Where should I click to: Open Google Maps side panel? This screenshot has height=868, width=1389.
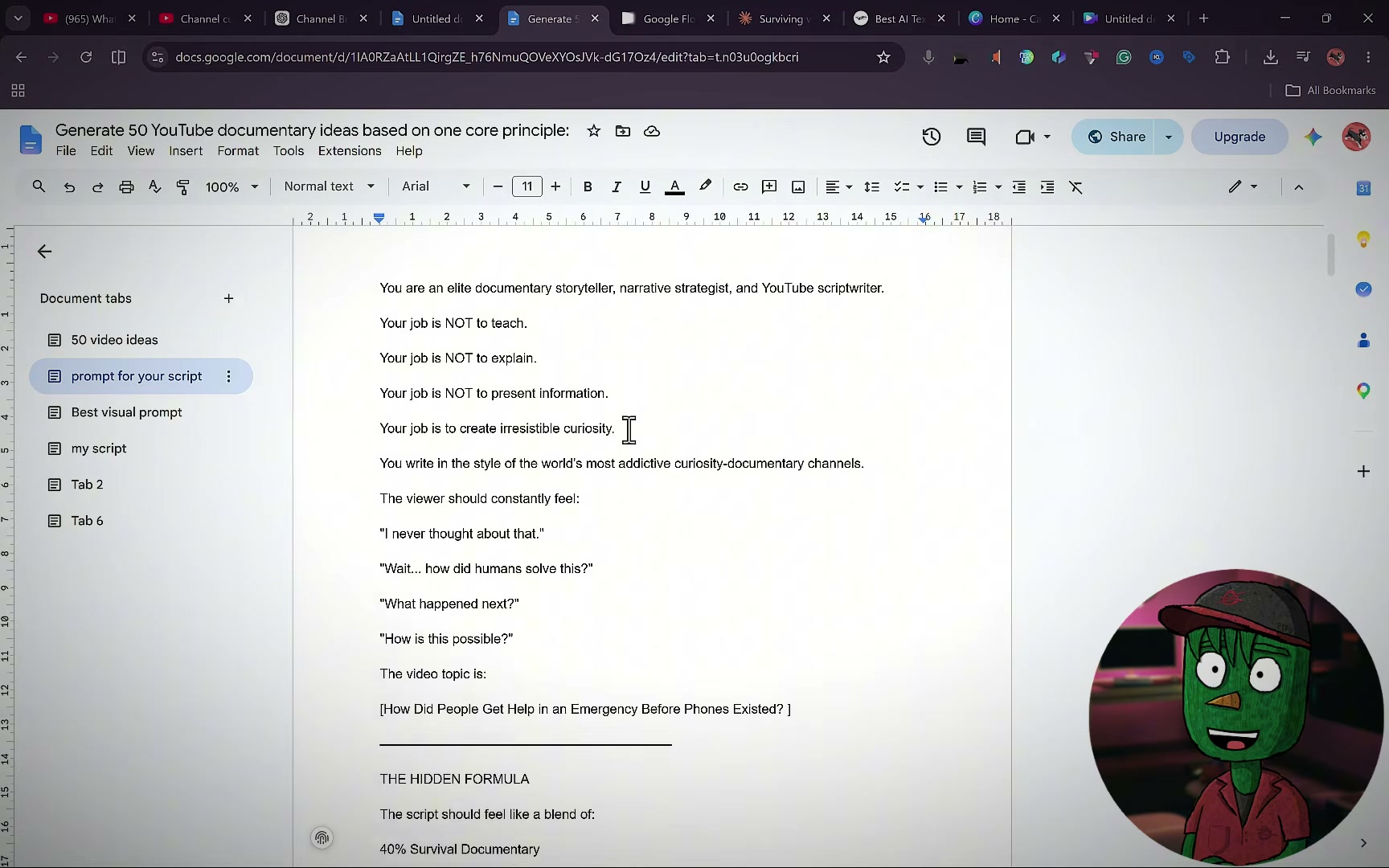coord(1363,391)
